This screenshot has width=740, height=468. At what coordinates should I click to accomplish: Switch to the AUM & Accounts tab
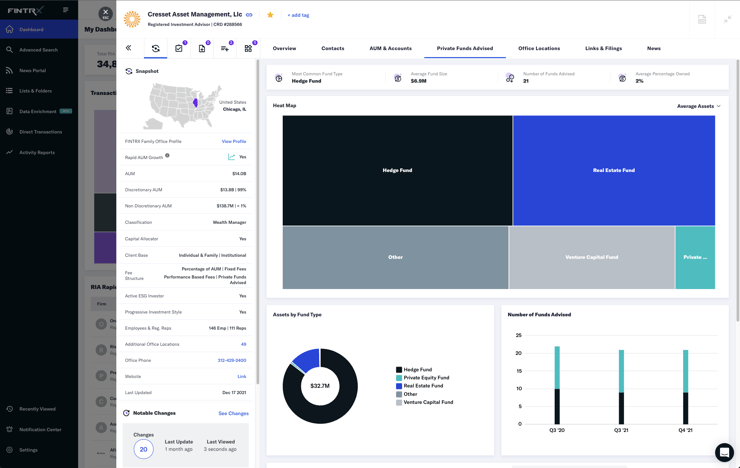[x=390, y=48]
